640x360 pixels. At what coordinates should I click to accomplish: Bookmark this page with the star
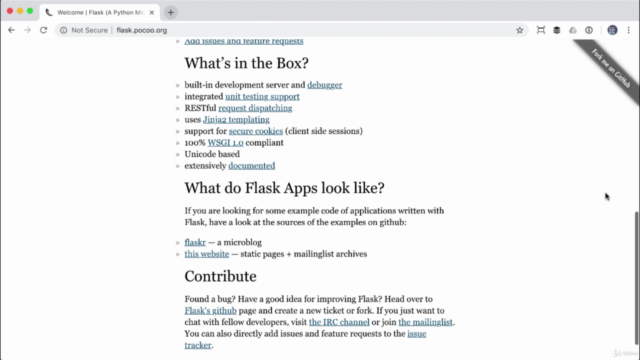[520, 30]
